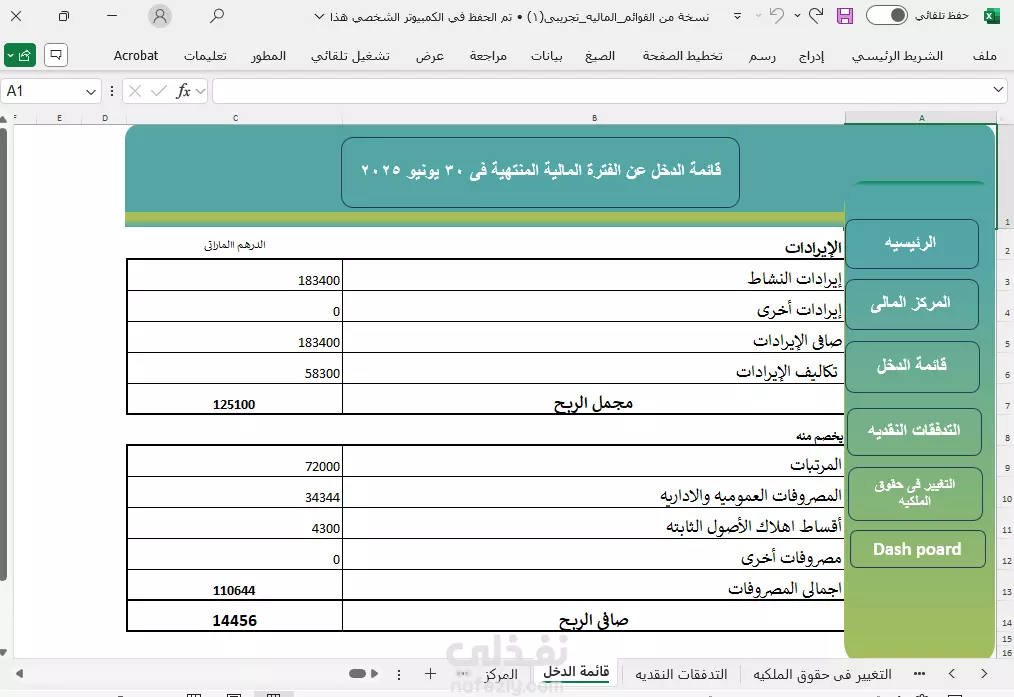Click the formula bar three-dot handle

pos(112,91)
